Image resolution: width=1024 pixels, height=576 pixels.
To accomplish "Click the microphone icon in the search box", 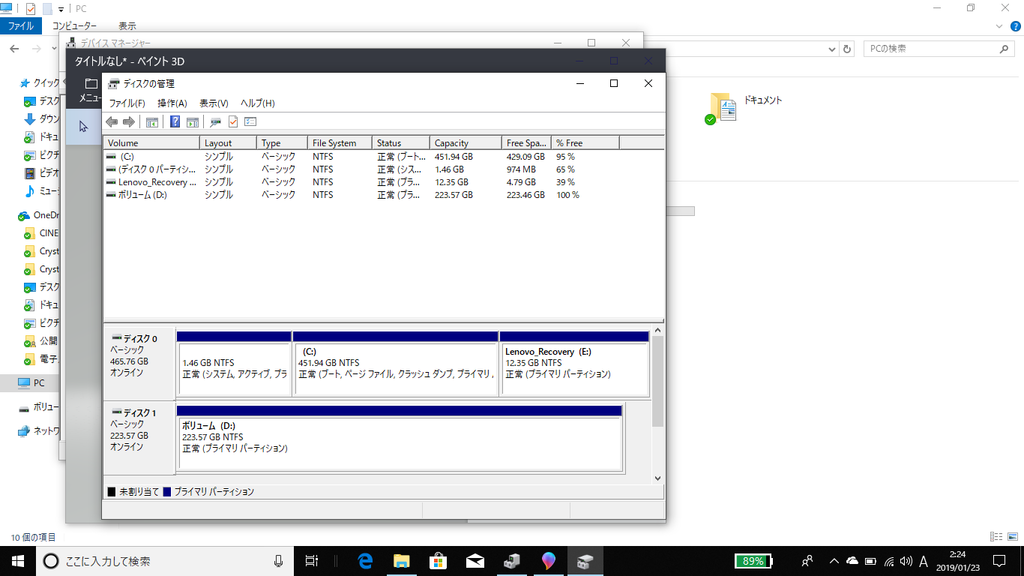I will tap(278, 561).
